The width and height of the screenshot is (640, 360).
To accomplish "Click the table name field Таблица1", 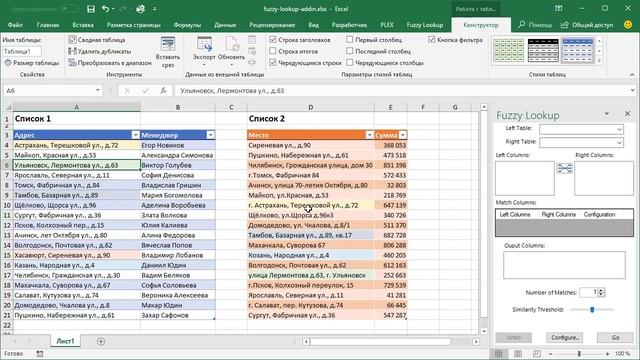I will click(22, 51).
